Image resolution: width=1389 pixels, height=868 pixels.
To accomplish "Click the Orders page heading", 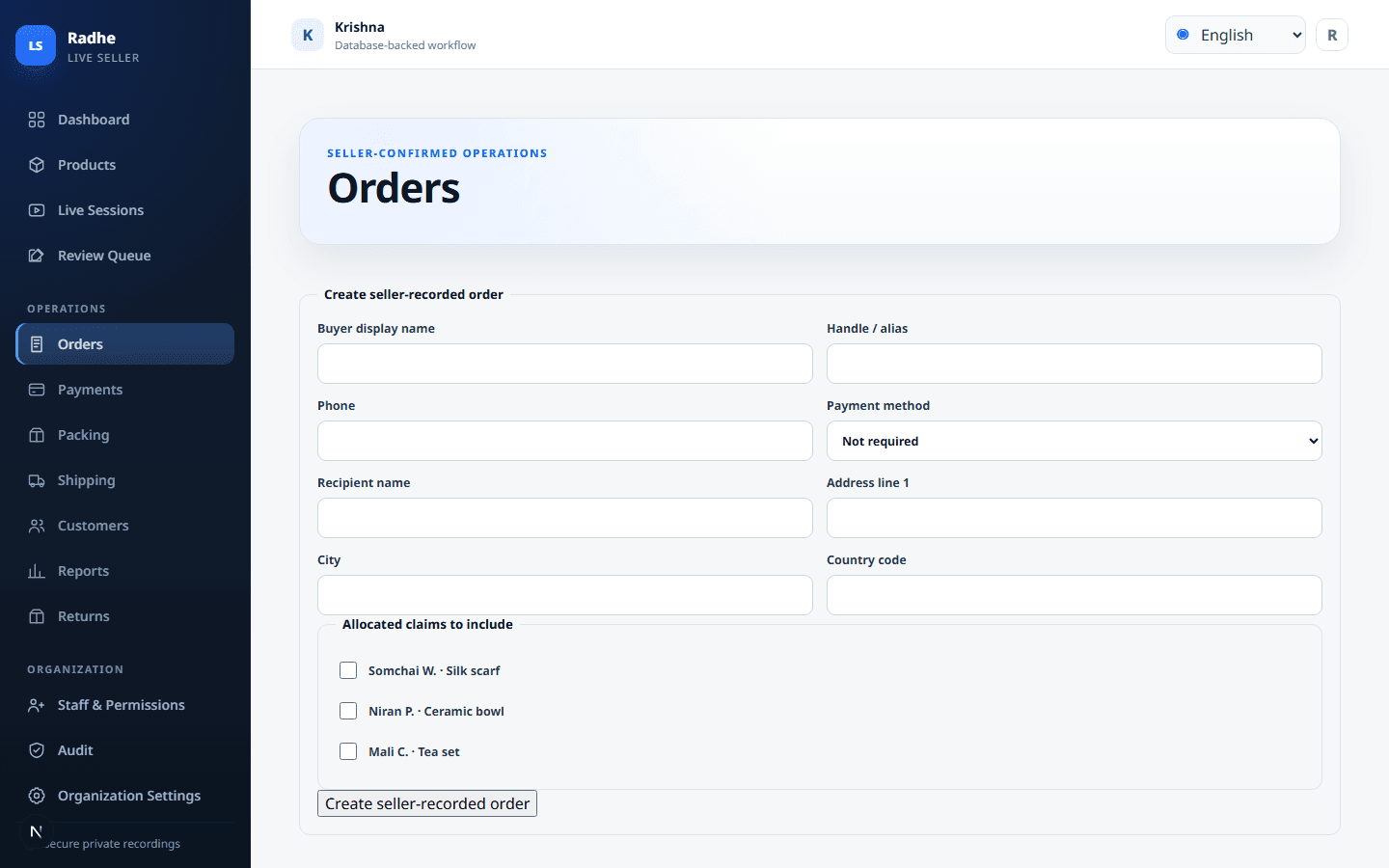I will pyautogui.click(x=394, y=188).
